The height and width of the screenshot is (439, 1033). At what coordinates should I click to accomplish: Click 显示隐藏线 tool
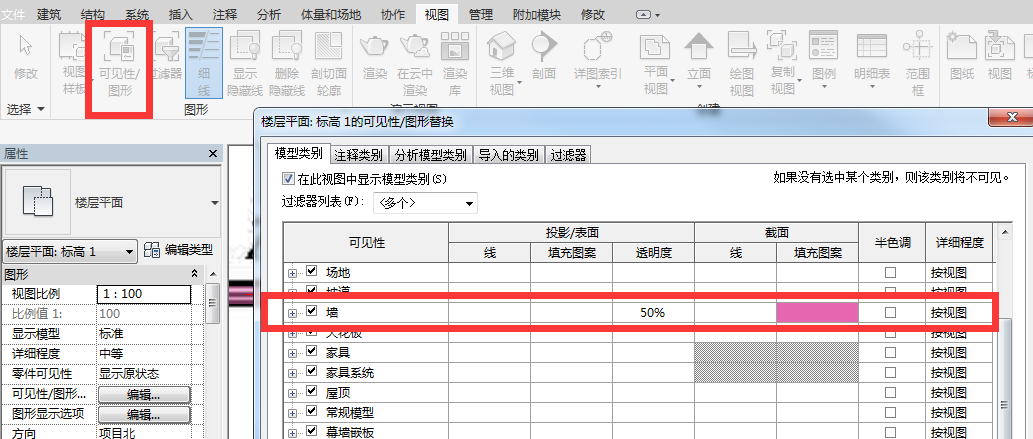(x=245, y=63)
